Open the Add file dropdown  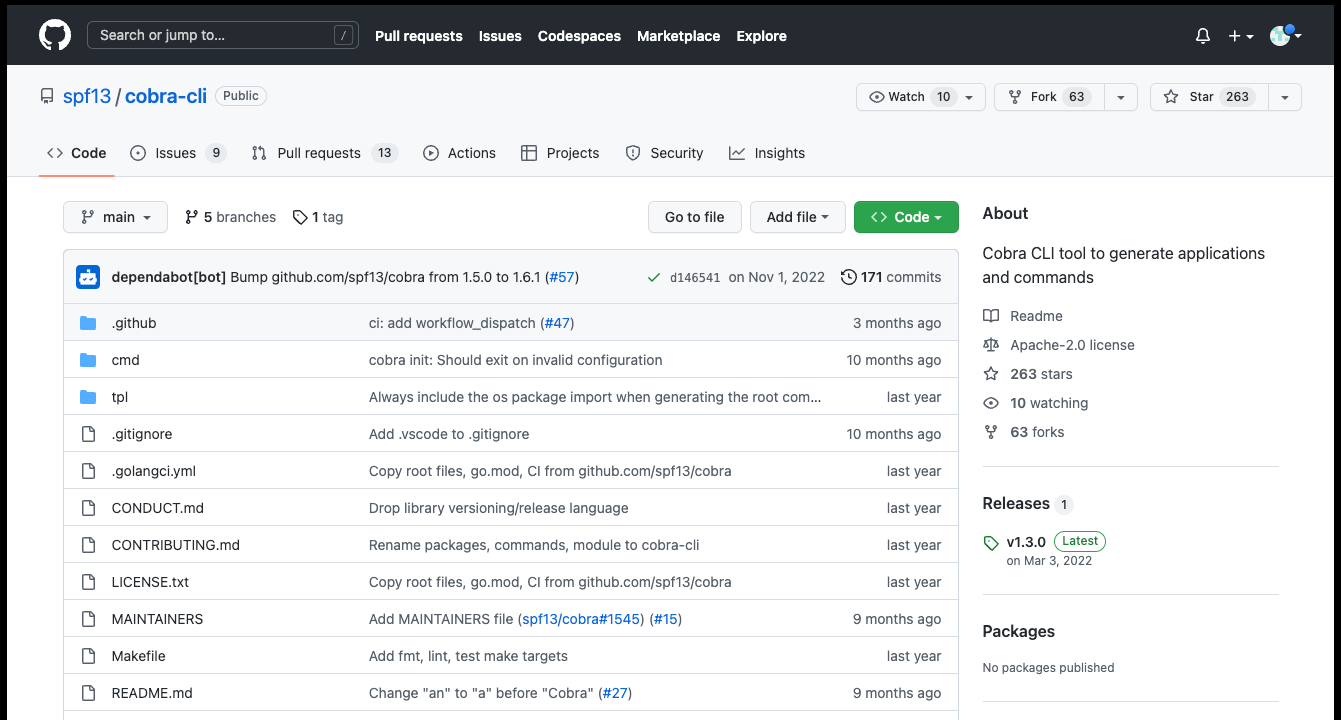coord(797,217)
